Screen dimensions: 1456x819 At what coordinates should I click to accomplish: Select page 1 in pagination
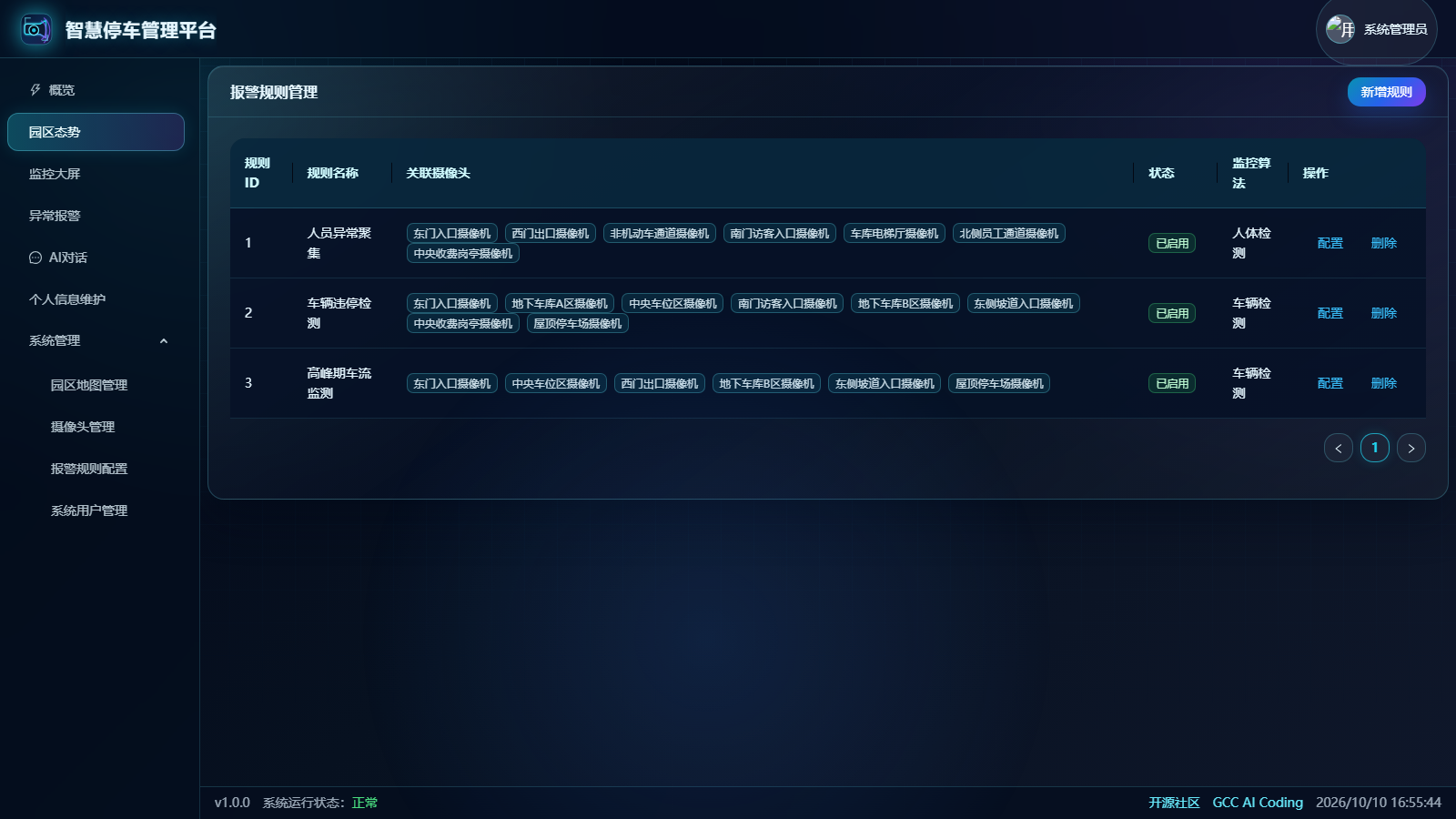click(x=1374, y=448)
